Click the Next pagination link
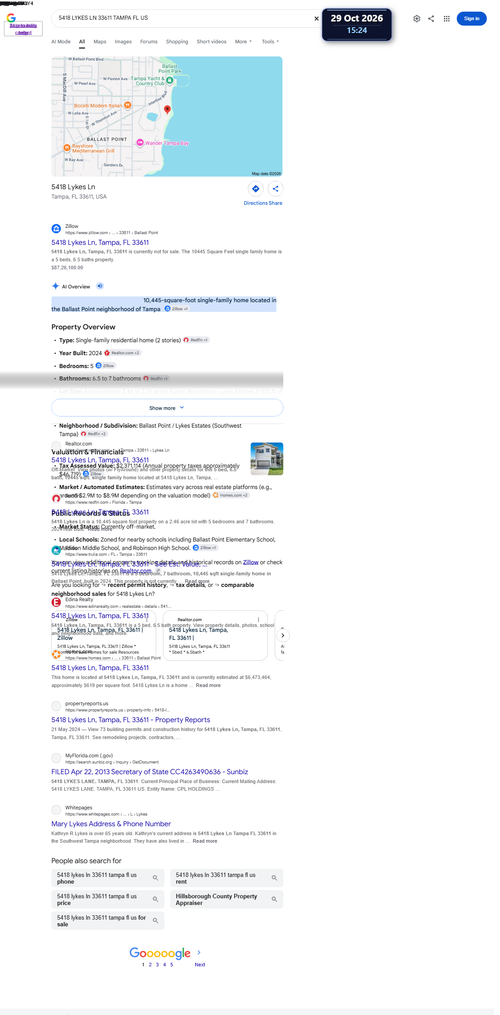 tap(199, 965)
